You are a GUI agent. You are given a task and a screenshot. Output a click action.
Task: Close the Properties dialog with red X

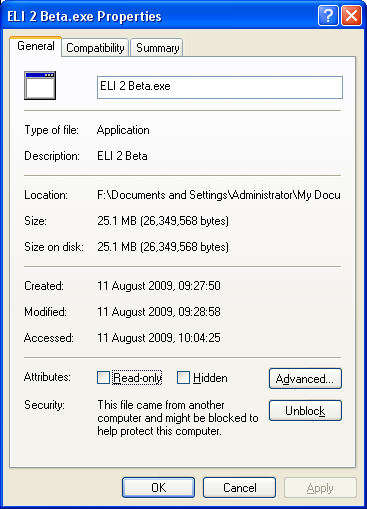[x=351, y=16]
